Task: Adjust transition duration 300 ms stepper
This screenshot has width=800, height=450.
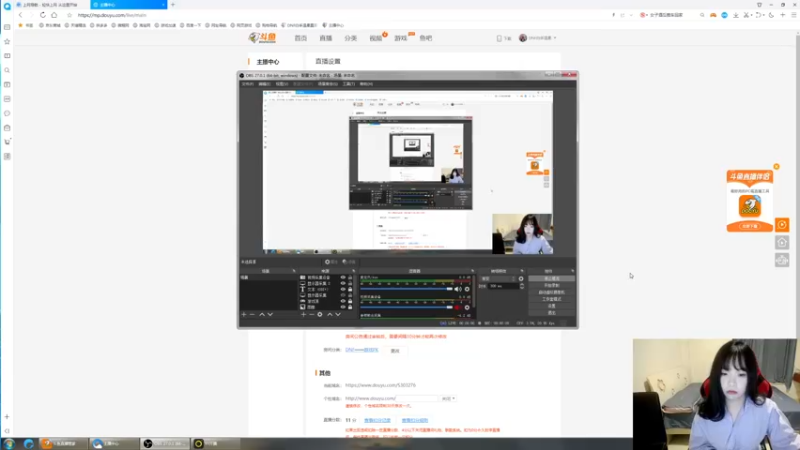Action: (521, 286)
